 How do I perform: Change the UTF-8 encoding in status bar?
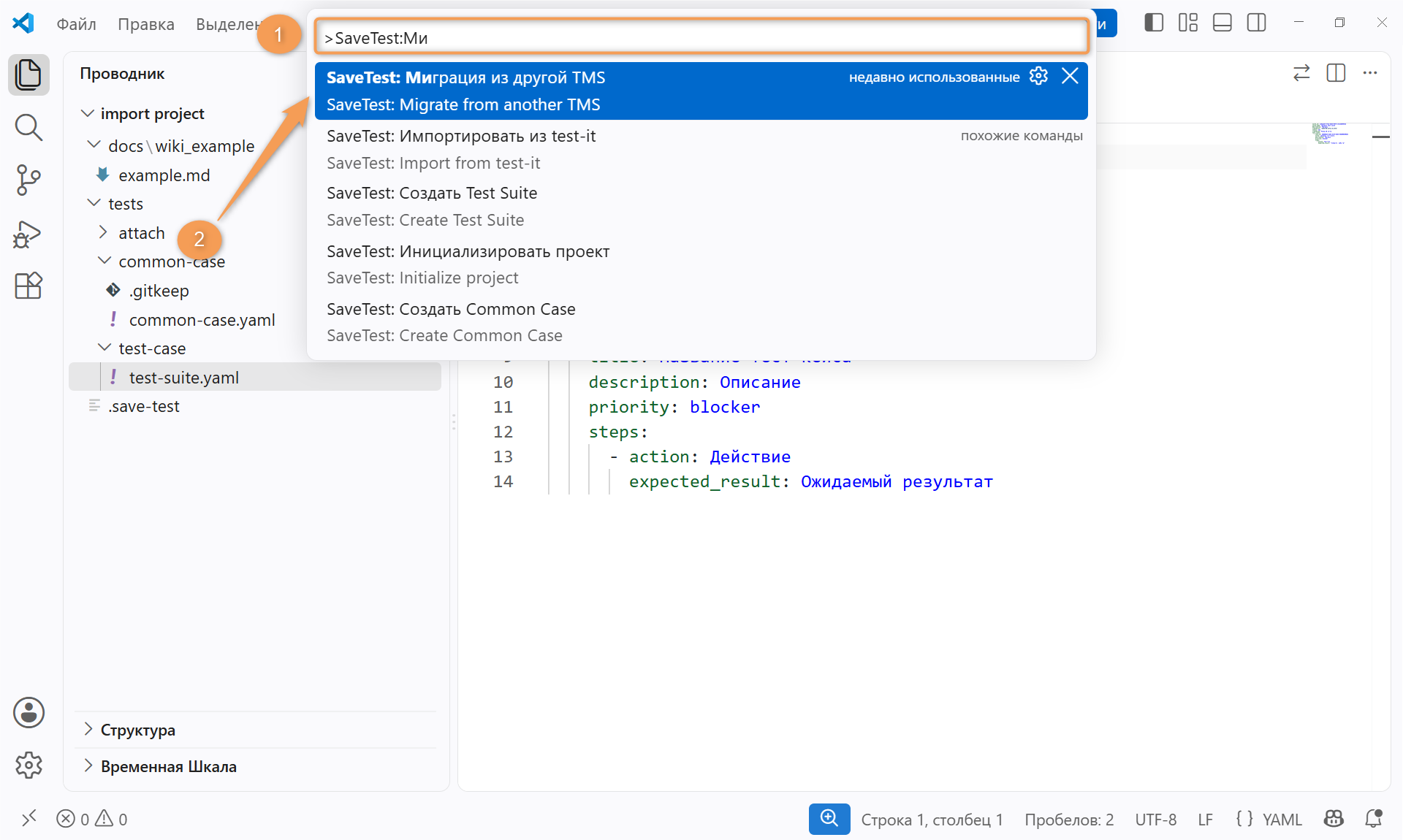coord(1155,819)
